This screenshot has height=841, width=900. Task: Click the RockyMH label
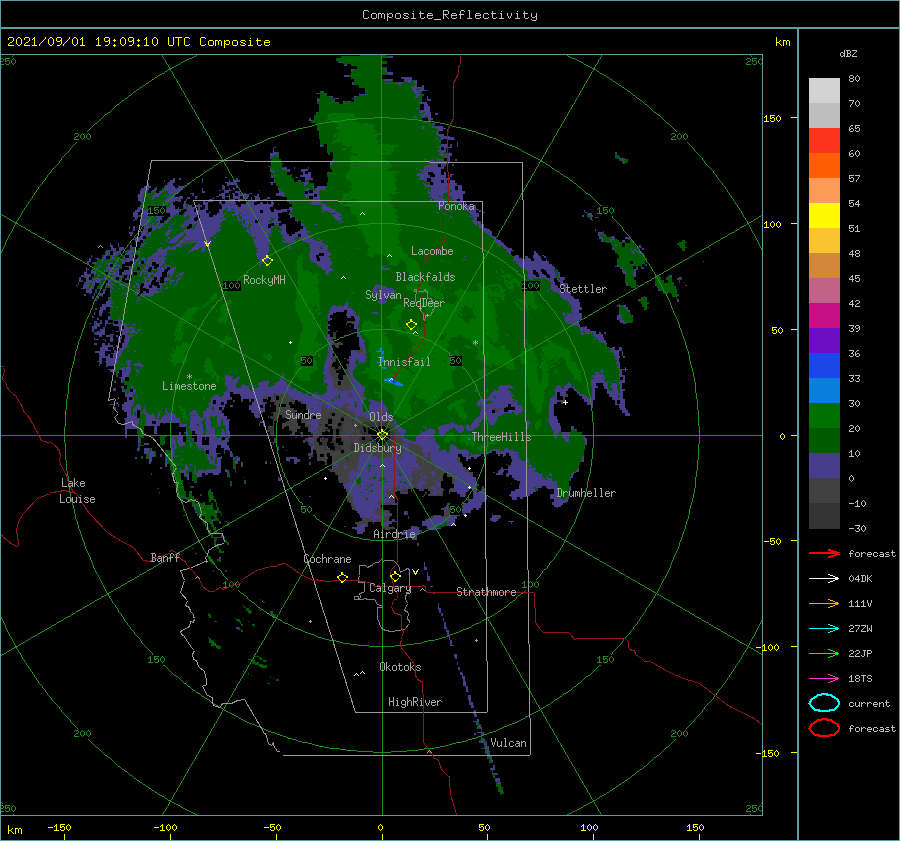[x=264, y=280]
